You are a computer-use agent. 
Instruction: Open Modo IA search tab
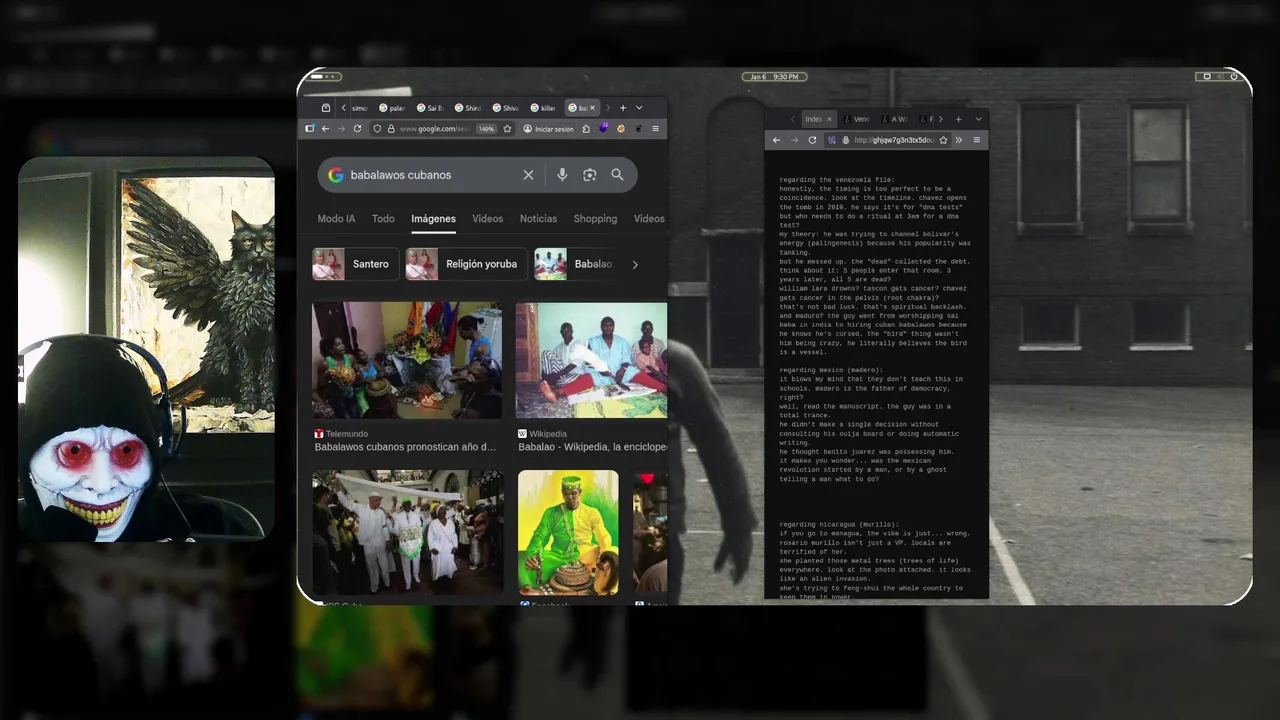336,219
